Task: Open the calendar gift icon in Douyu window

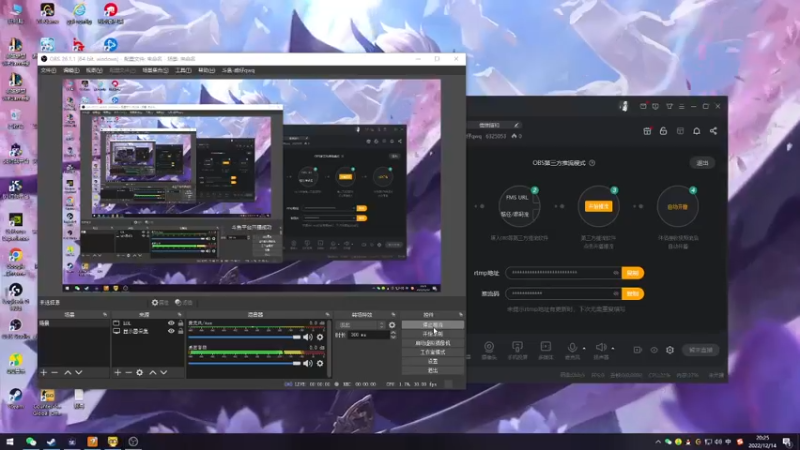Action: [x=647, y=131]
